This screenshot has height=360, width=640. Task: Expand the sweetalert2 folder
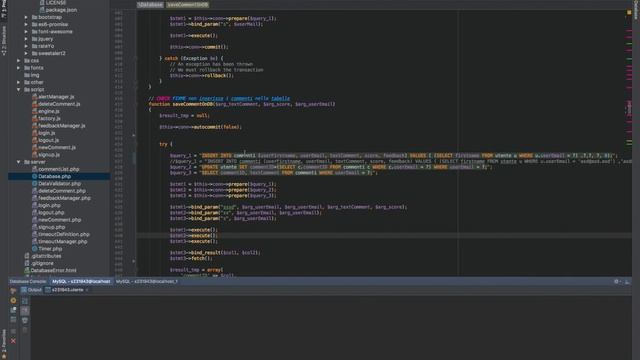pos(26,53)
